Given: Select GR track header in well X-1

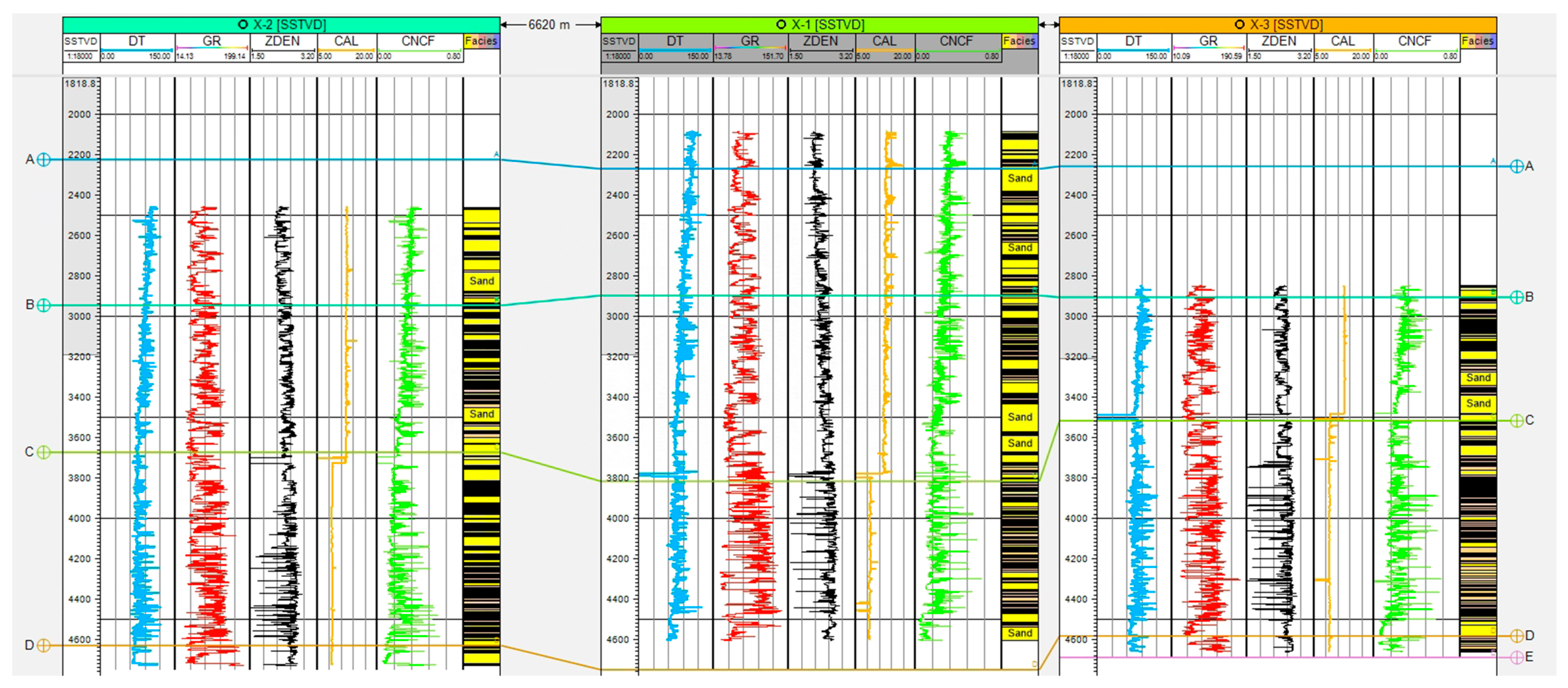Looking at the screenshot, I should tap(750, 42).
